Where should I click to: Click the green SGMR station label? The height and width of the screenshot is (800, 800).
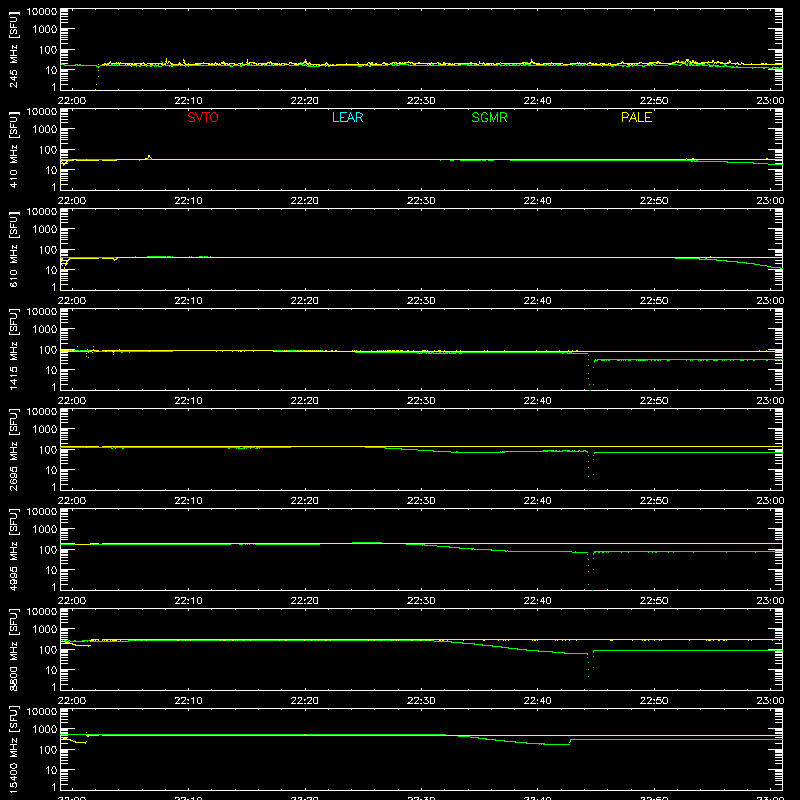[x=489, y=117]
